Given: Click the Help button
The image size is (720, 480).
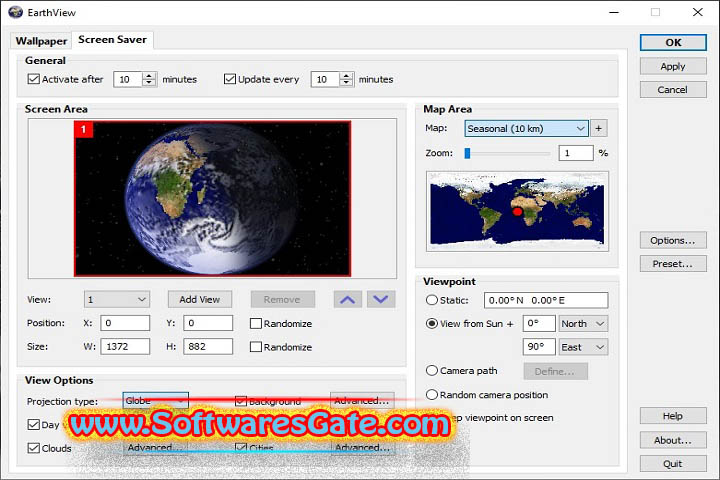Looking at the screenshot, I should [x=673, y=416].
